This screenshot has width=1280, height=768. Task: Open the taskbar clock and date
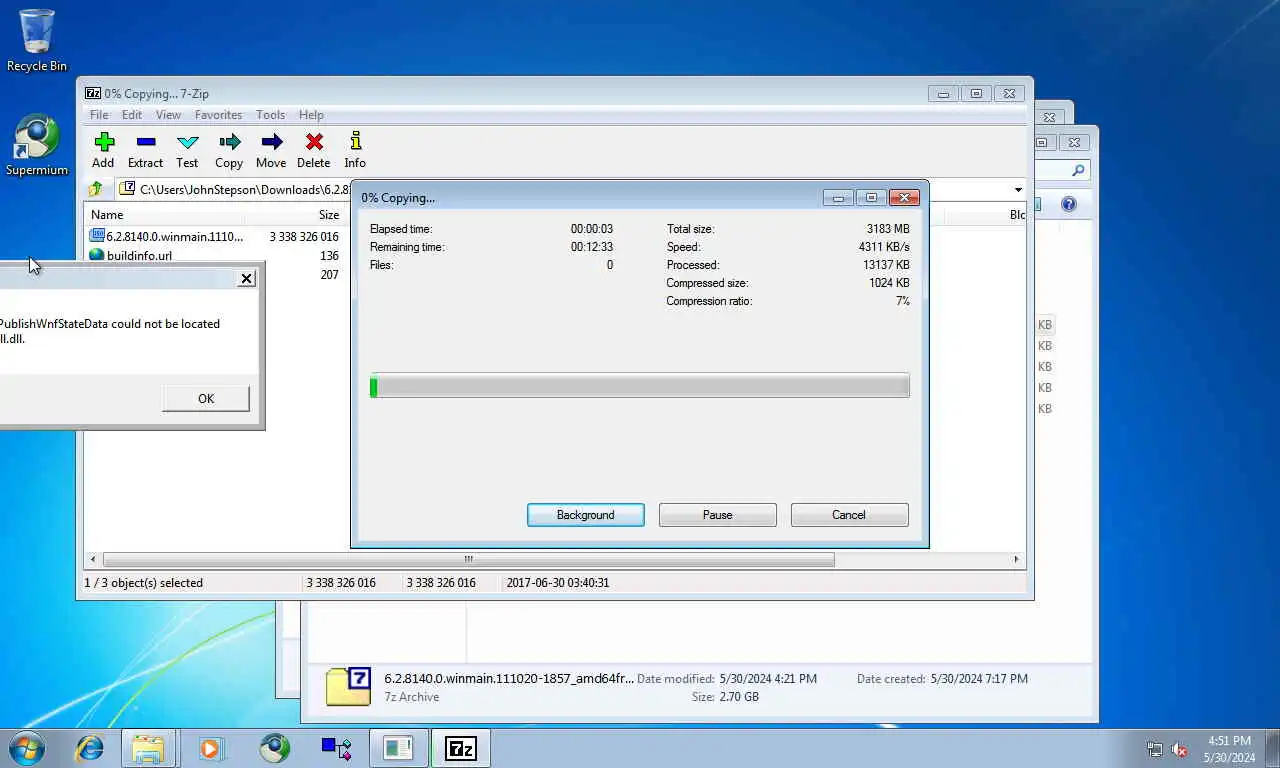[1230, 749]
